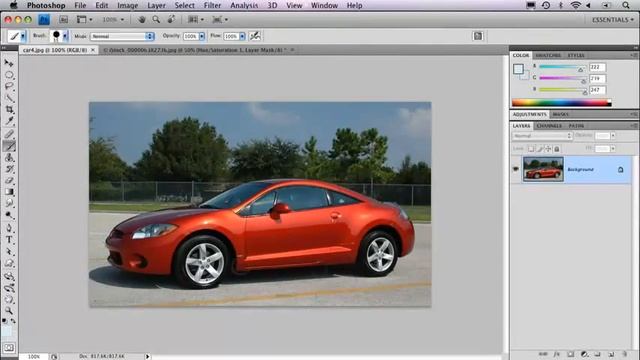Toggle lock image pixels

[x=540, y=149]
